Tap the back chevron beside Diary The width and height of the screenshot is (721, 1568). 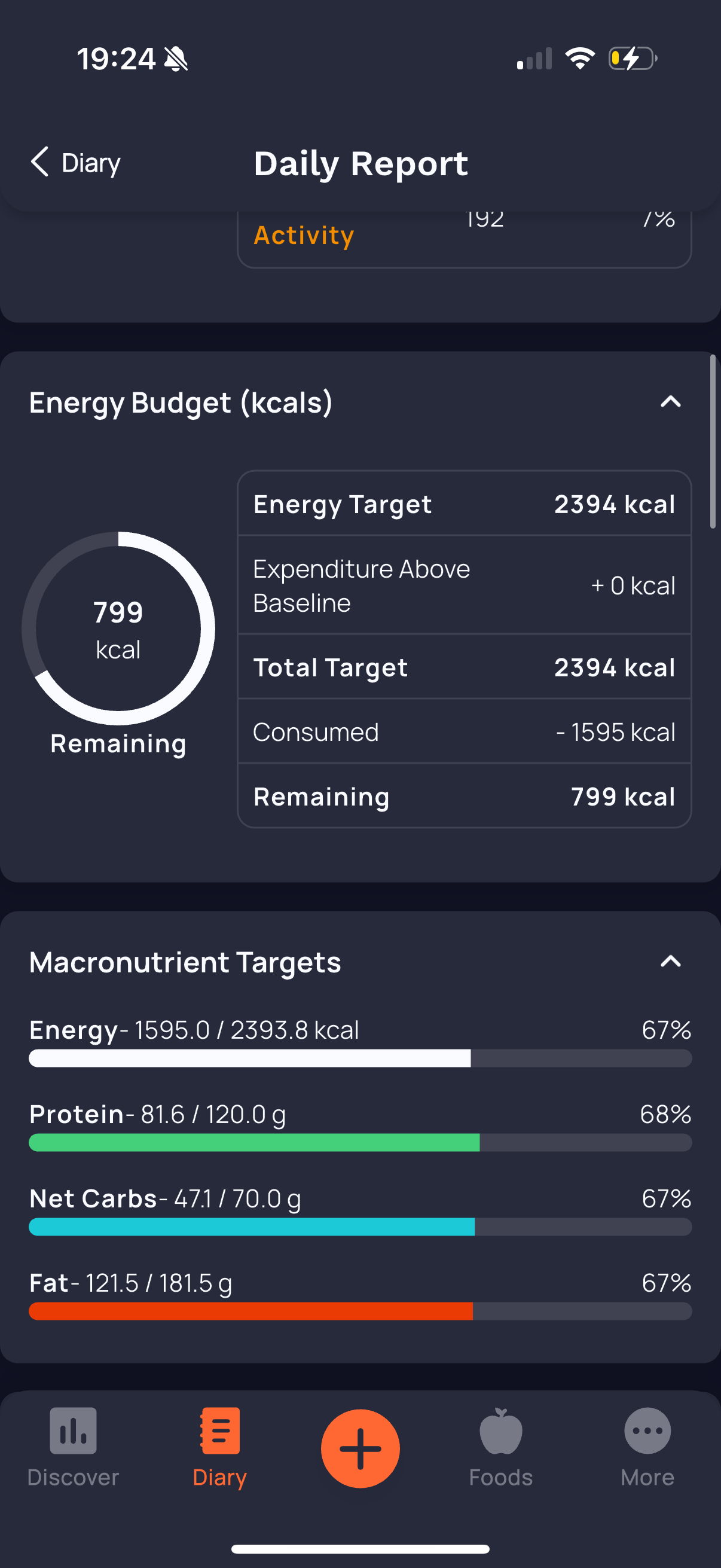pos(39,162)
